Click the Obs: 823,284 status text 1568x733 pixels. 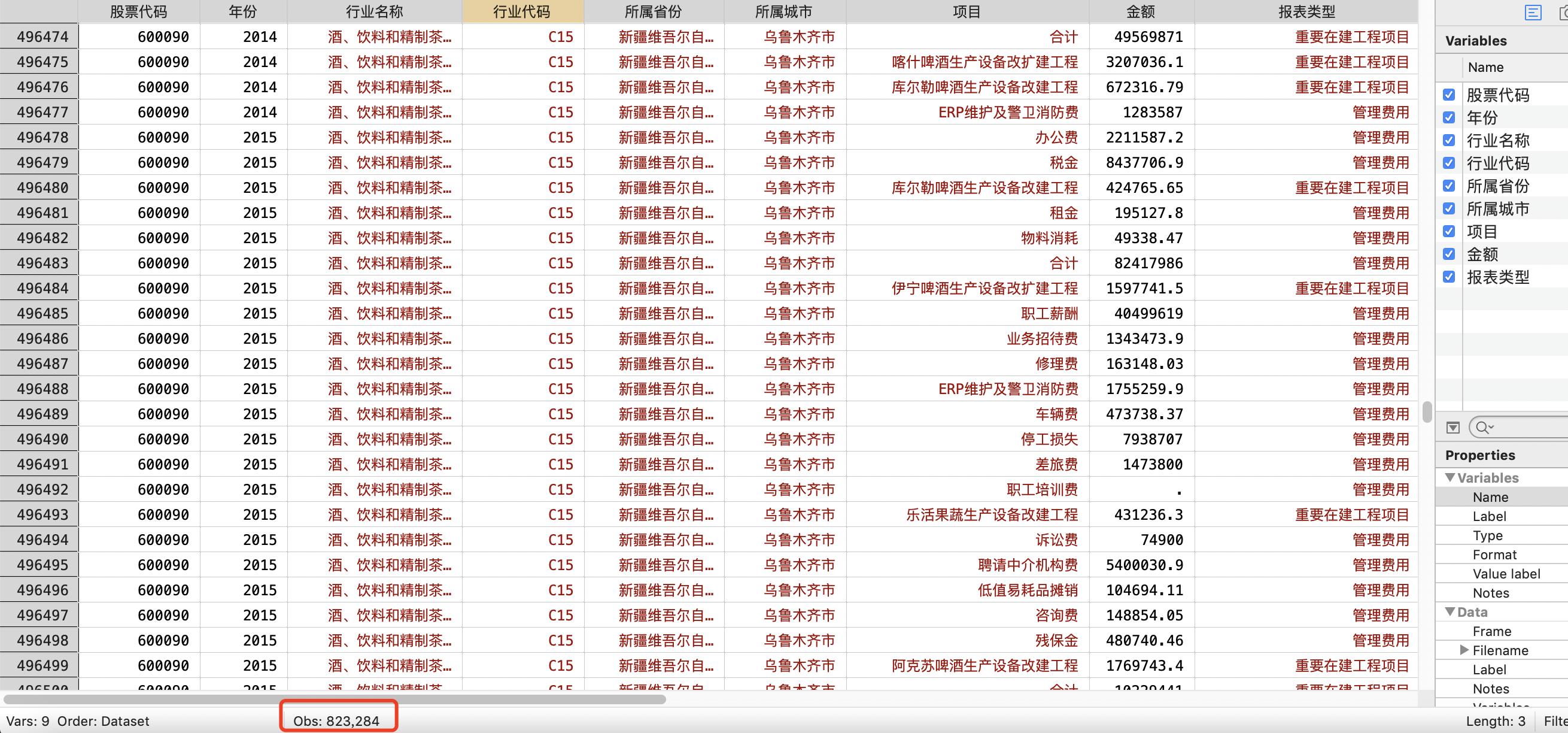pos(336,721)
